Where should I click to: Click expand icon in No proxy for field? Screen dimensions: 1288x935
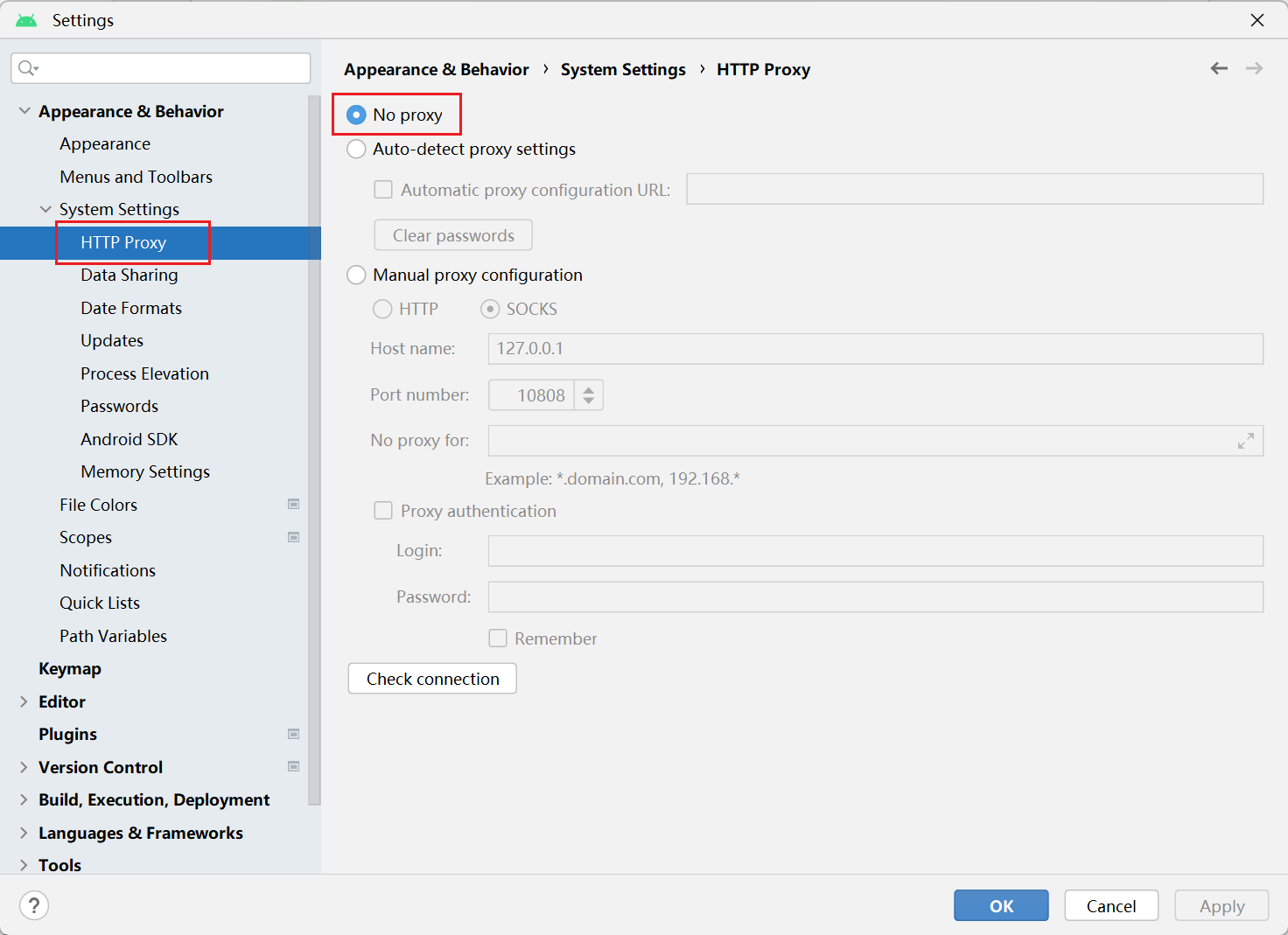click(1246, 441)
